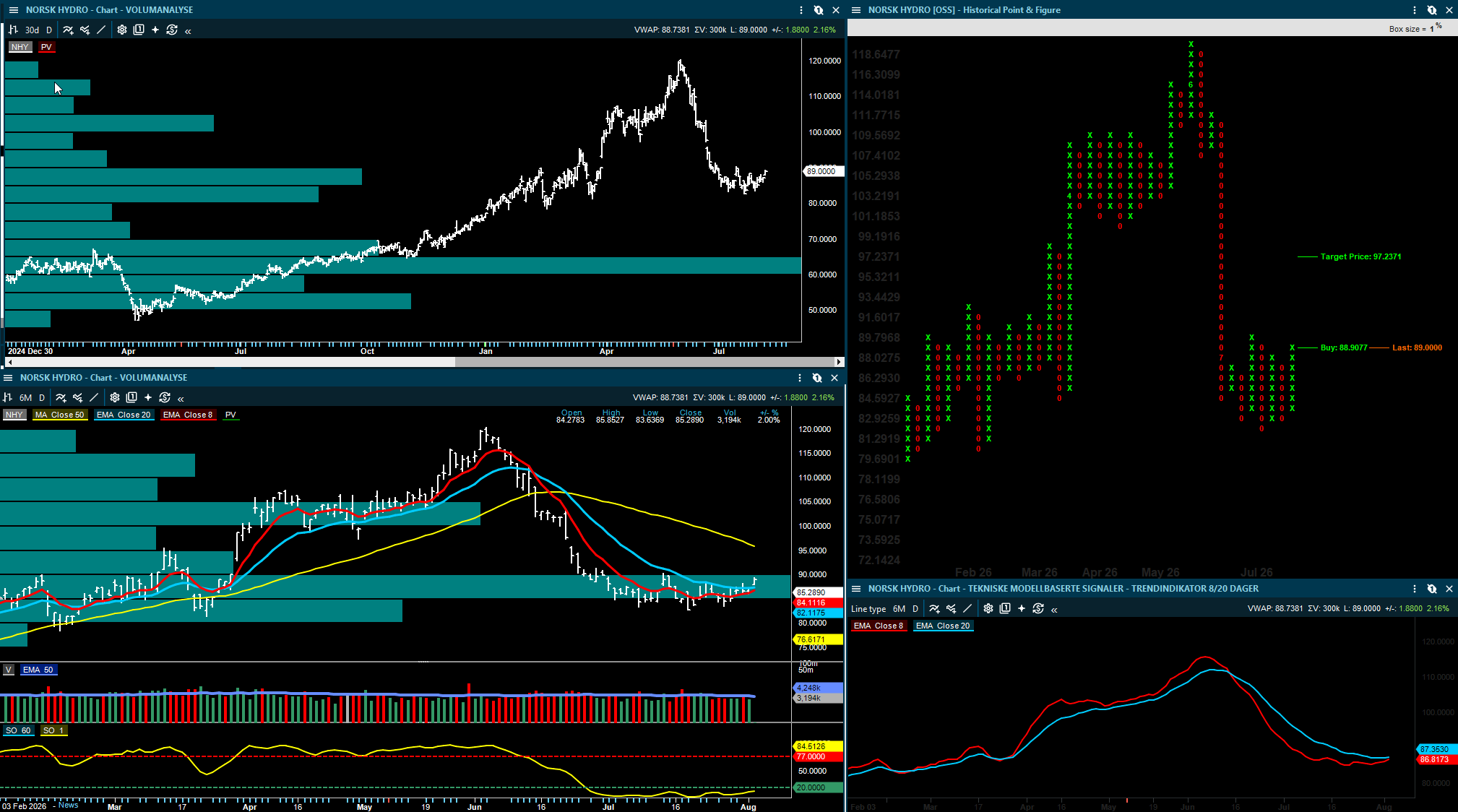Collapse the lower Volumanalyse toolbar chevrons
The width and height of the screenshot is (1458, 812).
point(181,399)
